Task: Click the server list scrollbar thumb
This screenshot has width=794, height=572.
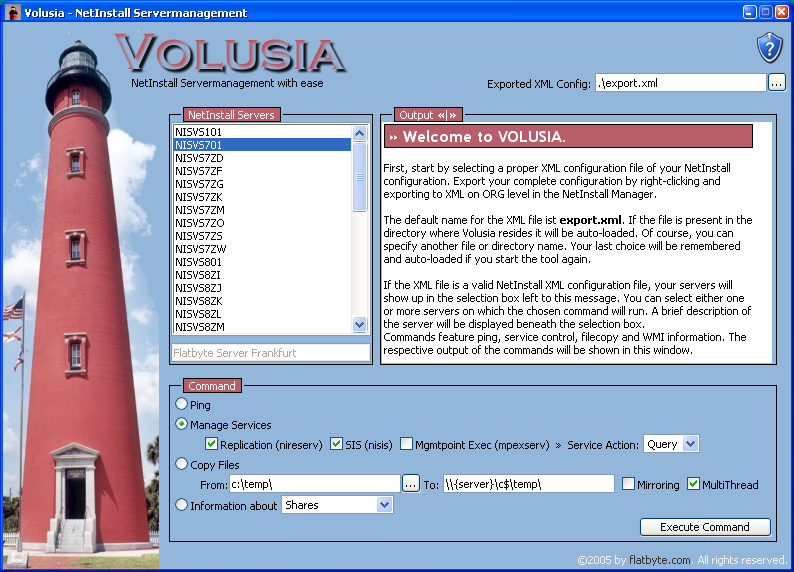Action: click(360, 176)
